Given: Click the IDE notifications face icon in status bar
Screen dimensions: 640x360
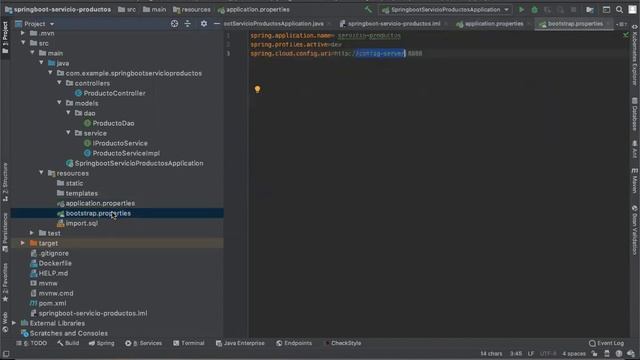Looking at the screenshot, I should click(619, 353).
